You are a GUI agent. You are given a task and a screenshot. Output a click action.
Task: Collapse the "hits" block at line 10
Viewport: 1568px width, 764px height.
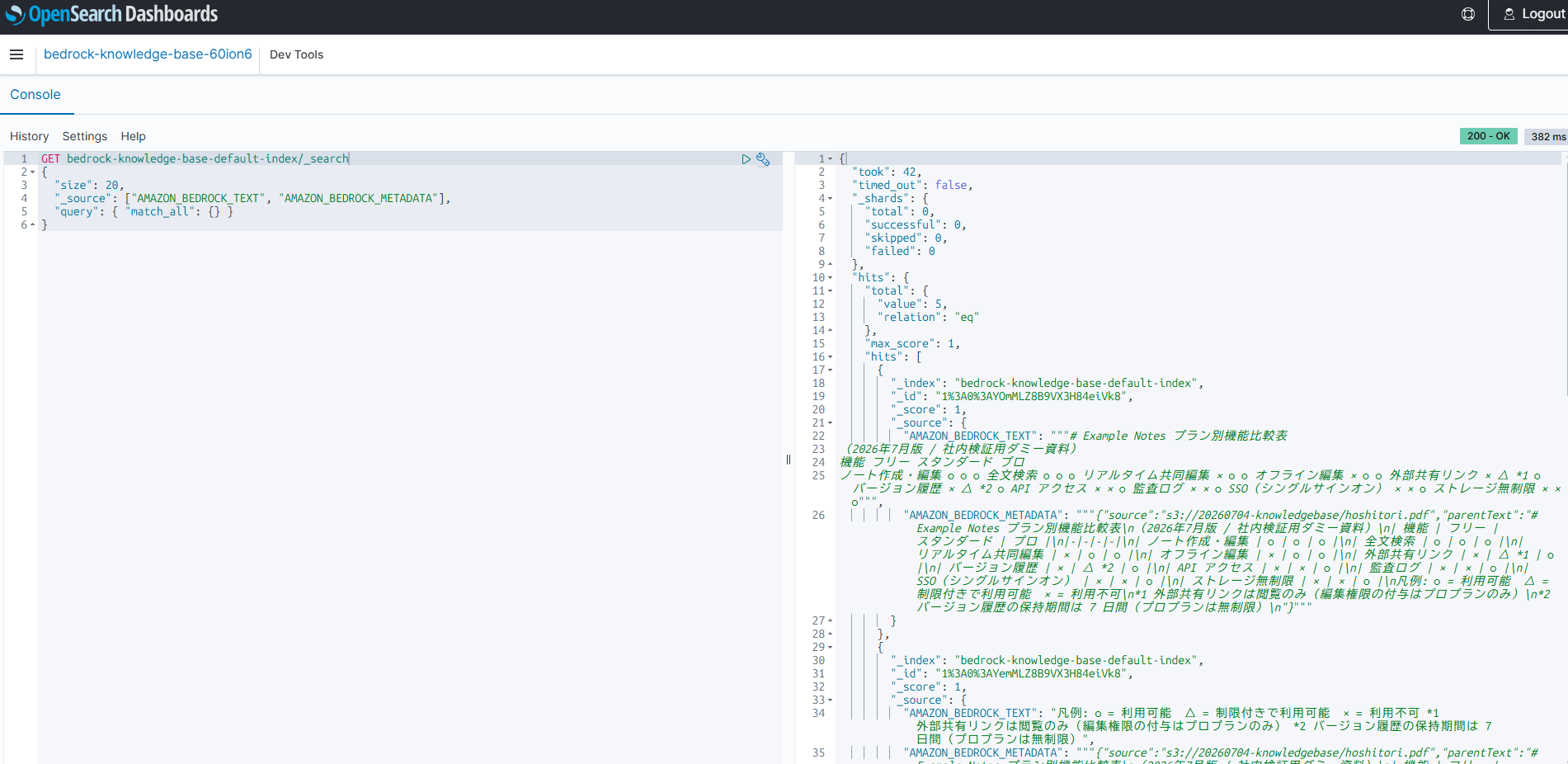pos(831,278)
